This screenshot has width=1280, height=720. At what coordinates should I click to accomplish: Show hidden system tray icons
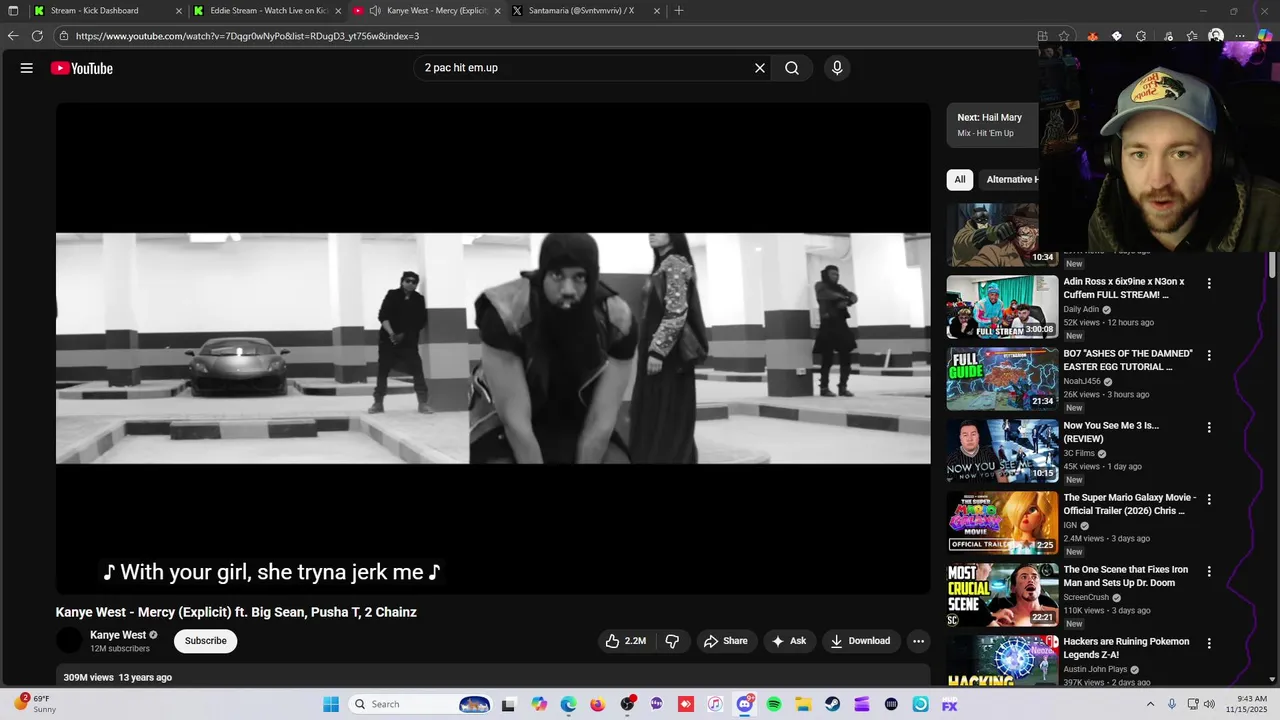pyautogui.click(x=1150, y=704)
